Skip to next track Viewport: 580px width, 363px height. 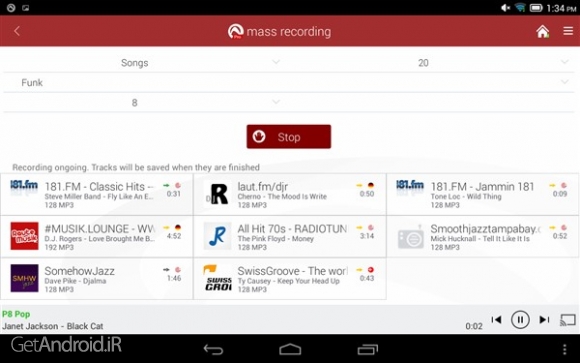tap(544, 320)
